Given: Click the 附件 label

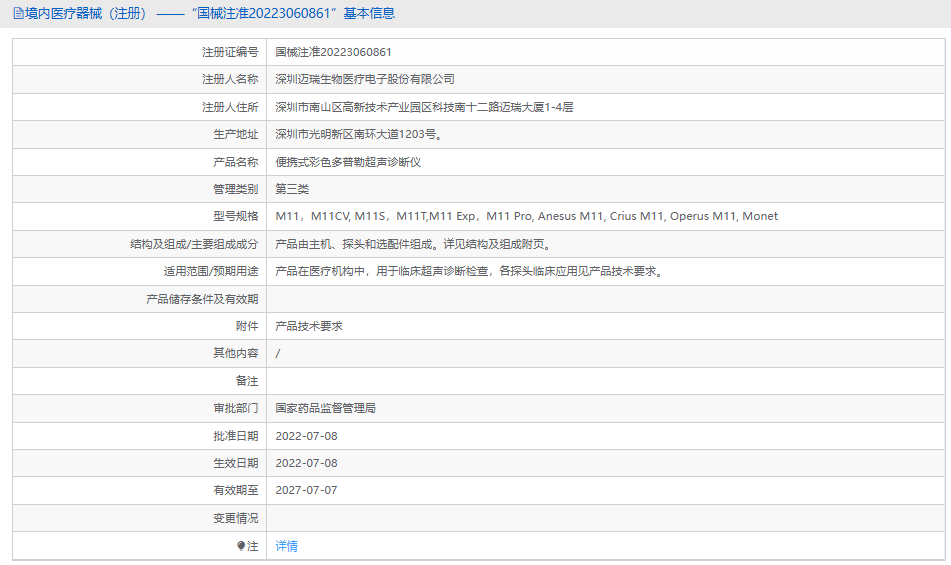Looking at the screenshot, I should click(x=247, y=326).
